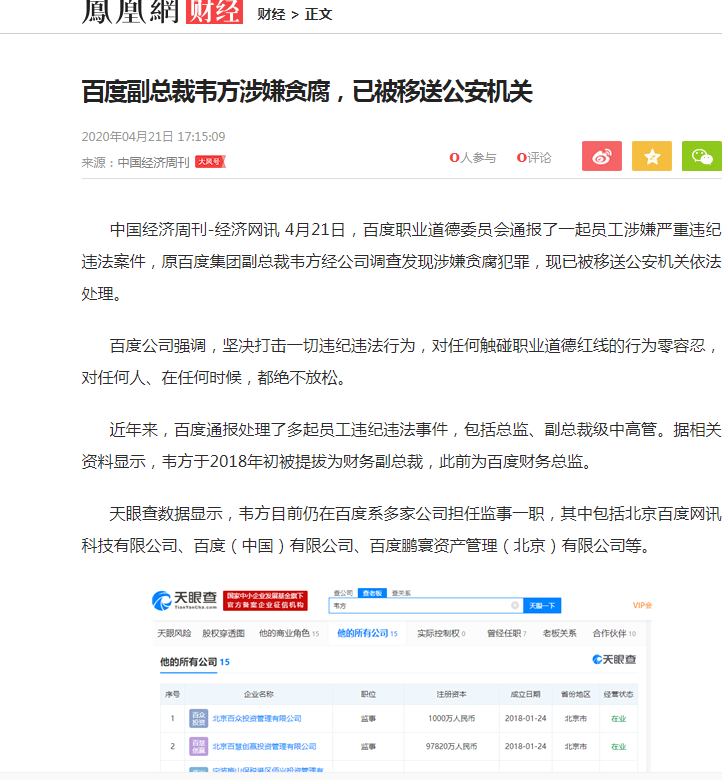
Task: Click the 企业名称 column header
Action: point(258,694)
